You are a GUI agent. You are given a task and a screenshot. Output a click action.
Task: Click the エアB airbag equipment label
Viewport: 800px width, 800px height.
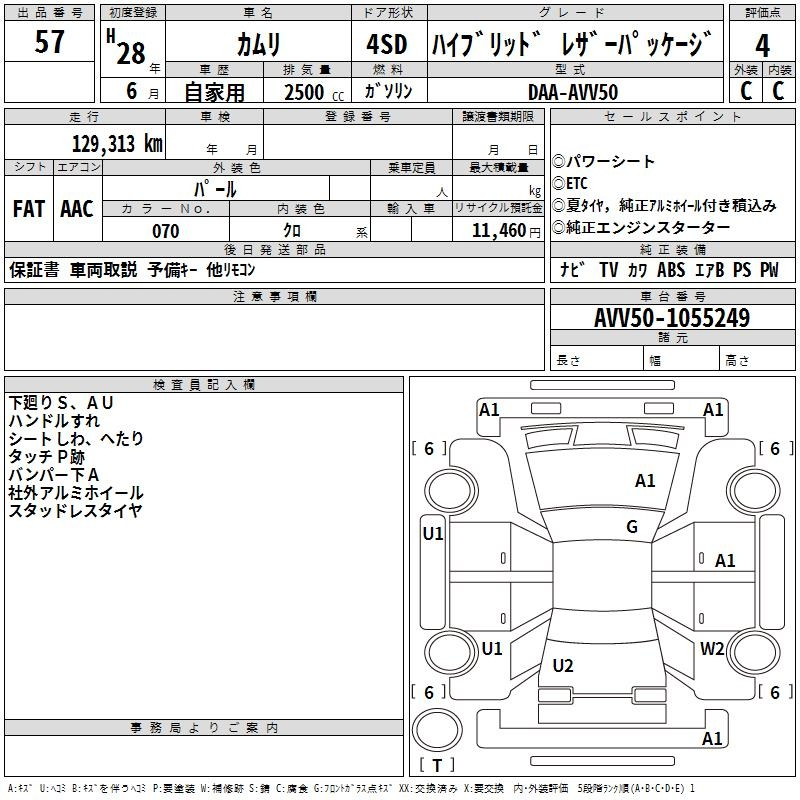[708, 269]
